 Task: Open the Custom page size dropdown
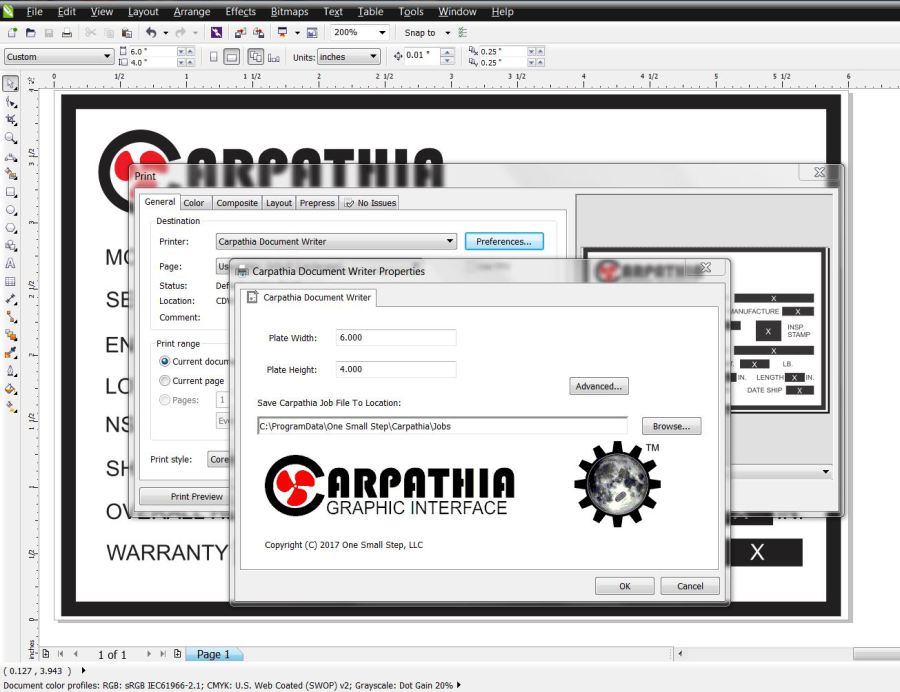[107, 56]
